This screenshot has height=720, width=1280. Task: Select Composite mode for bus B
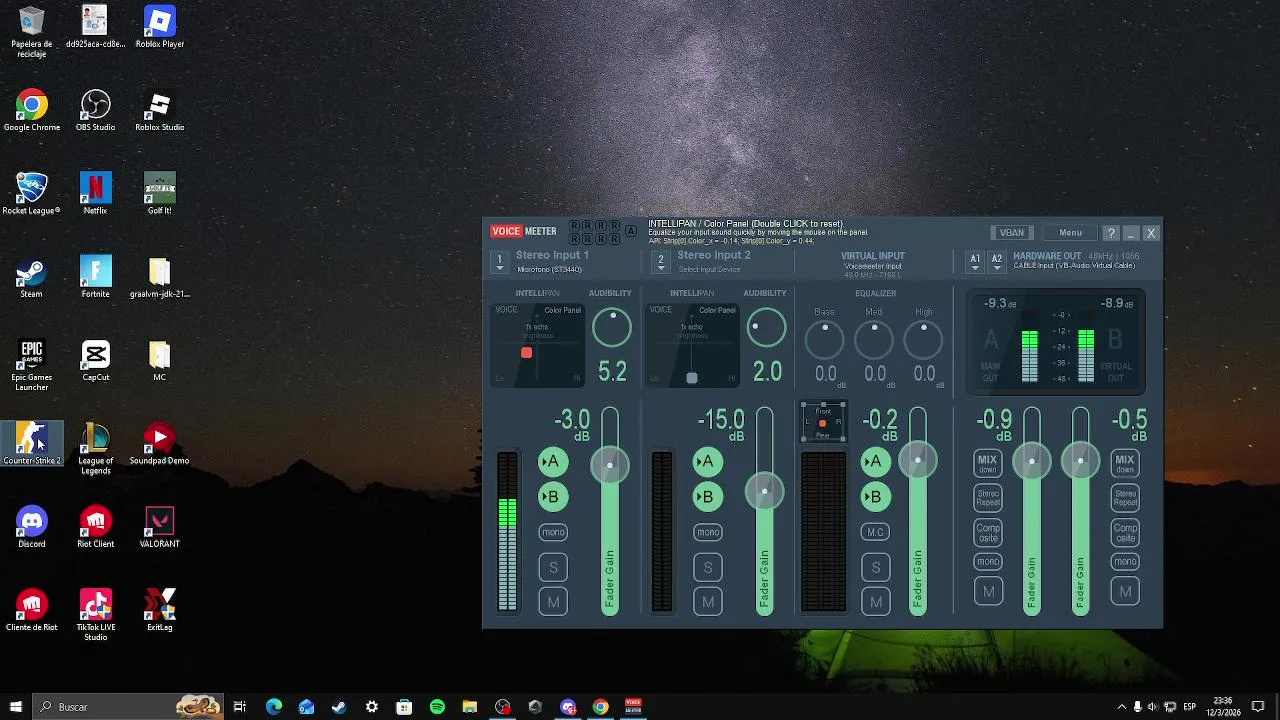tap(1125, 533)
